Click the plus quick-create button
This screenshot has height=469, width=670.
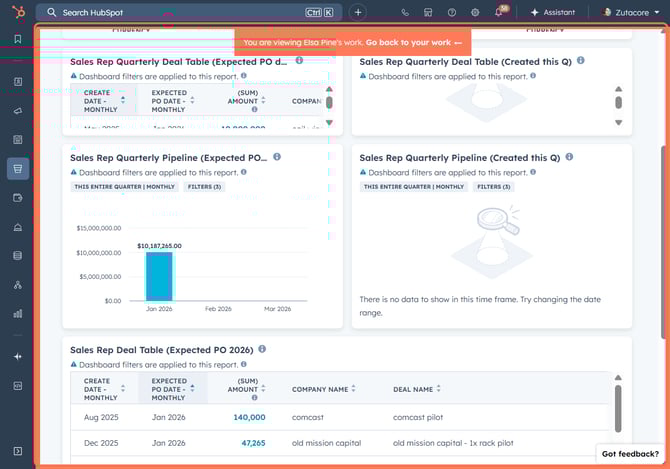point(358,13)
